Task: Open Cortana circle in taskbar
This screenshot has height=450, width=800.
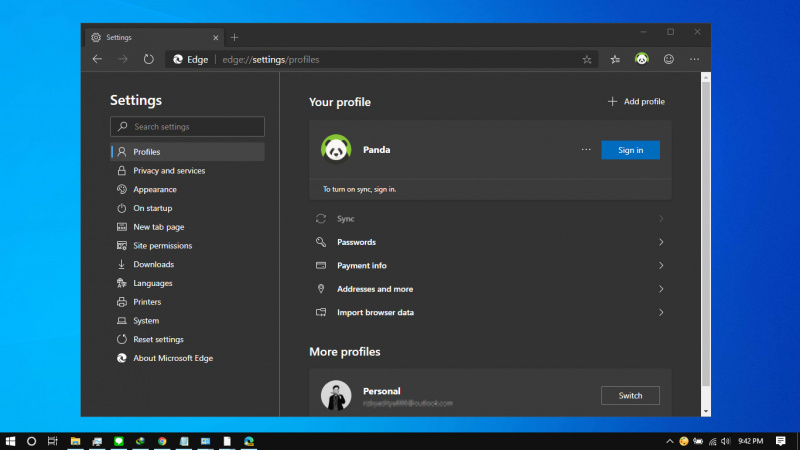Action: [x=32, y=441]
